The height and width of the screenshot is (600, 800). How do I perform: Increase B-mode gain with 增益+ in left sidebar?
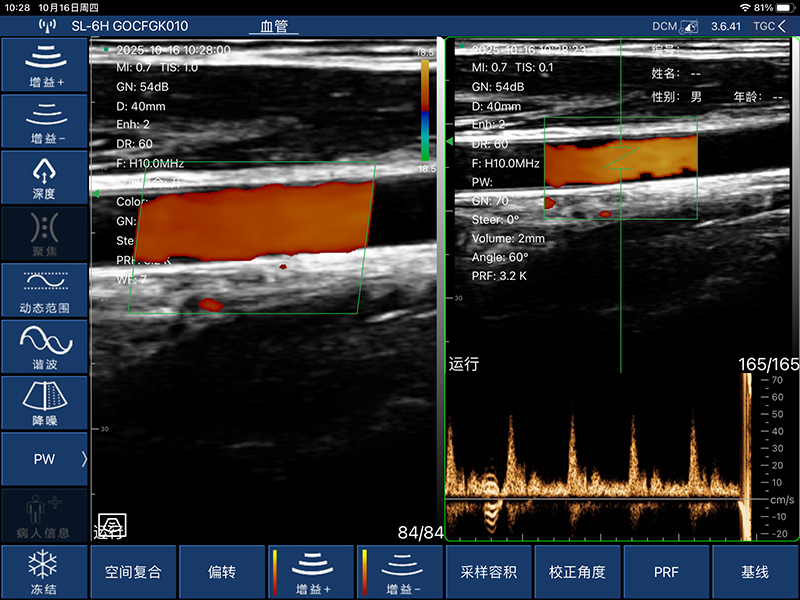[44, 64]
